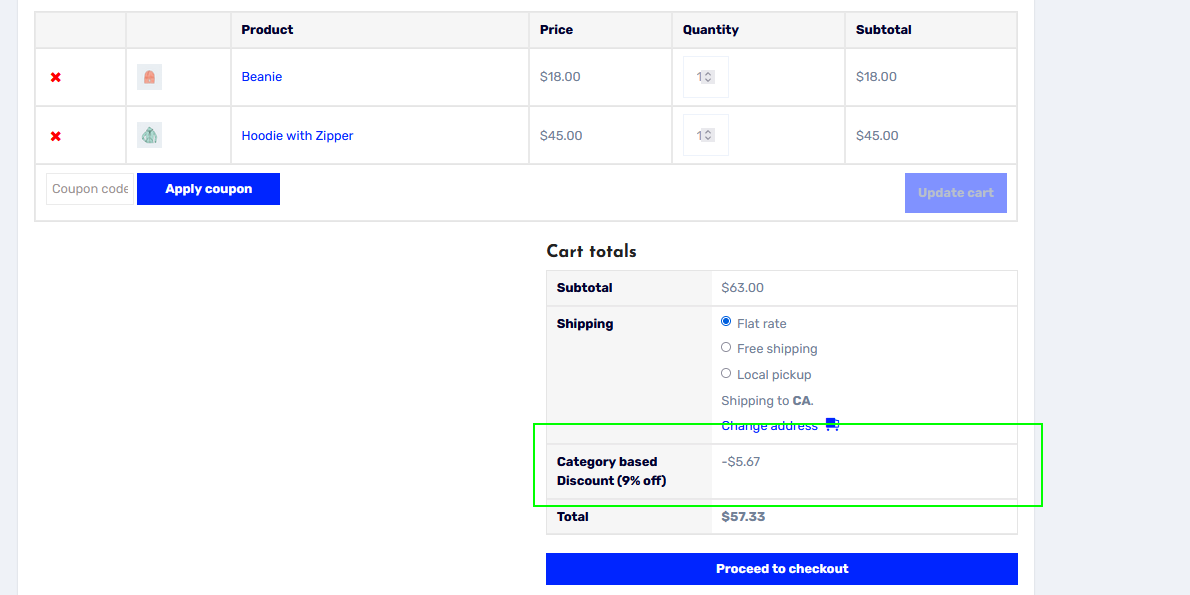Select the Flat rate shipping option
1190x595 pixels.
(x=725, y=321)
